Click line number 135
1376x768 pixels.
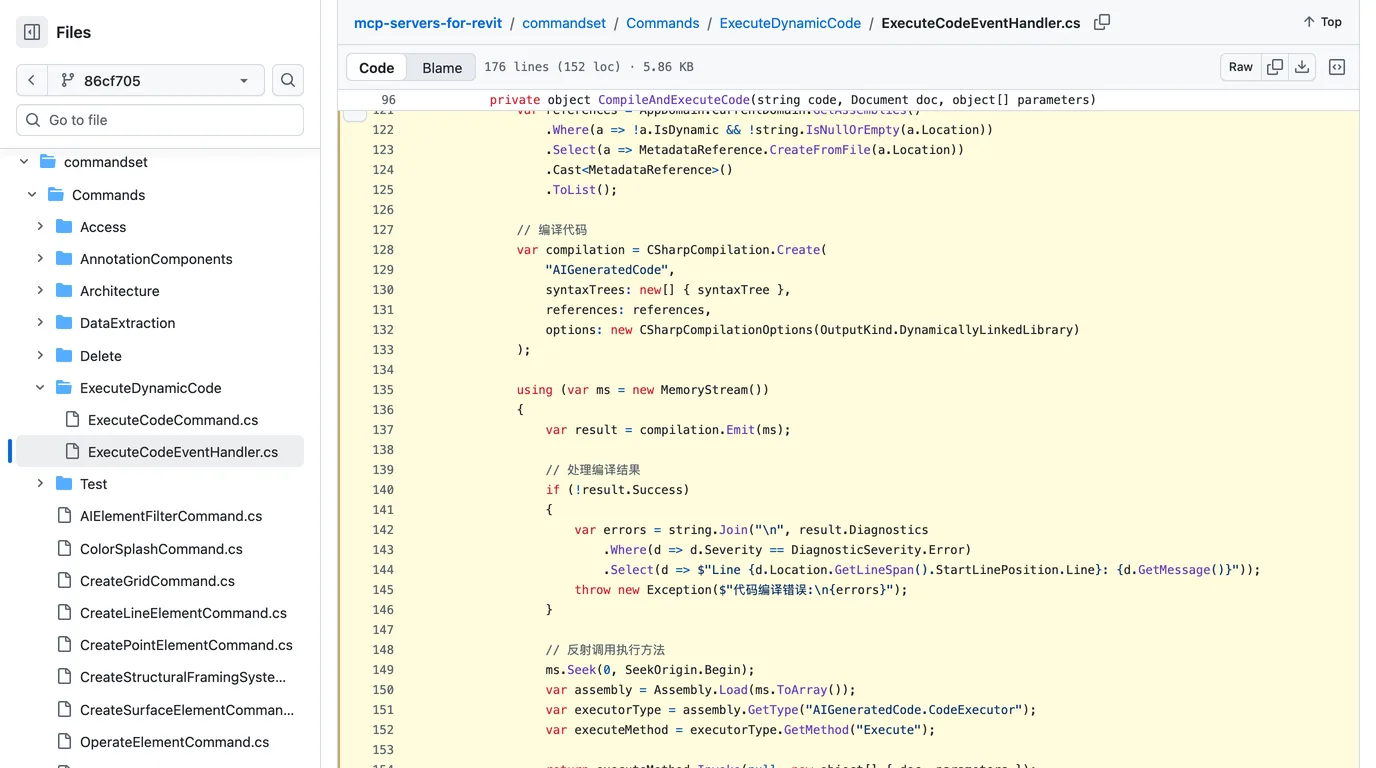click(x=383, y=390)
